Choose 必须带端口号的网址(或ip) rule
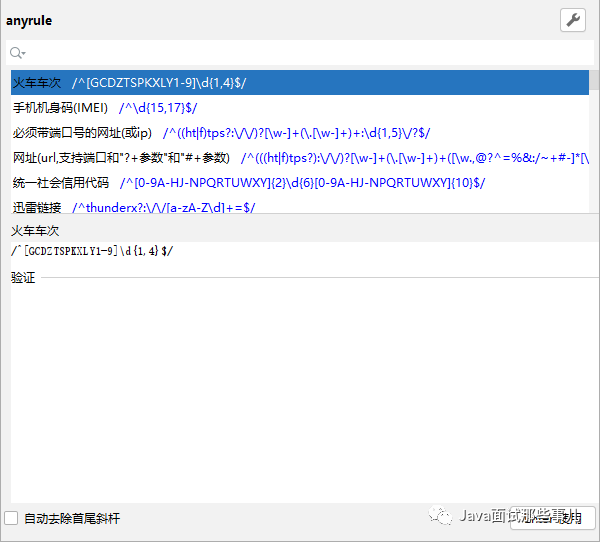600x542 pixels. tap(82, 132)
